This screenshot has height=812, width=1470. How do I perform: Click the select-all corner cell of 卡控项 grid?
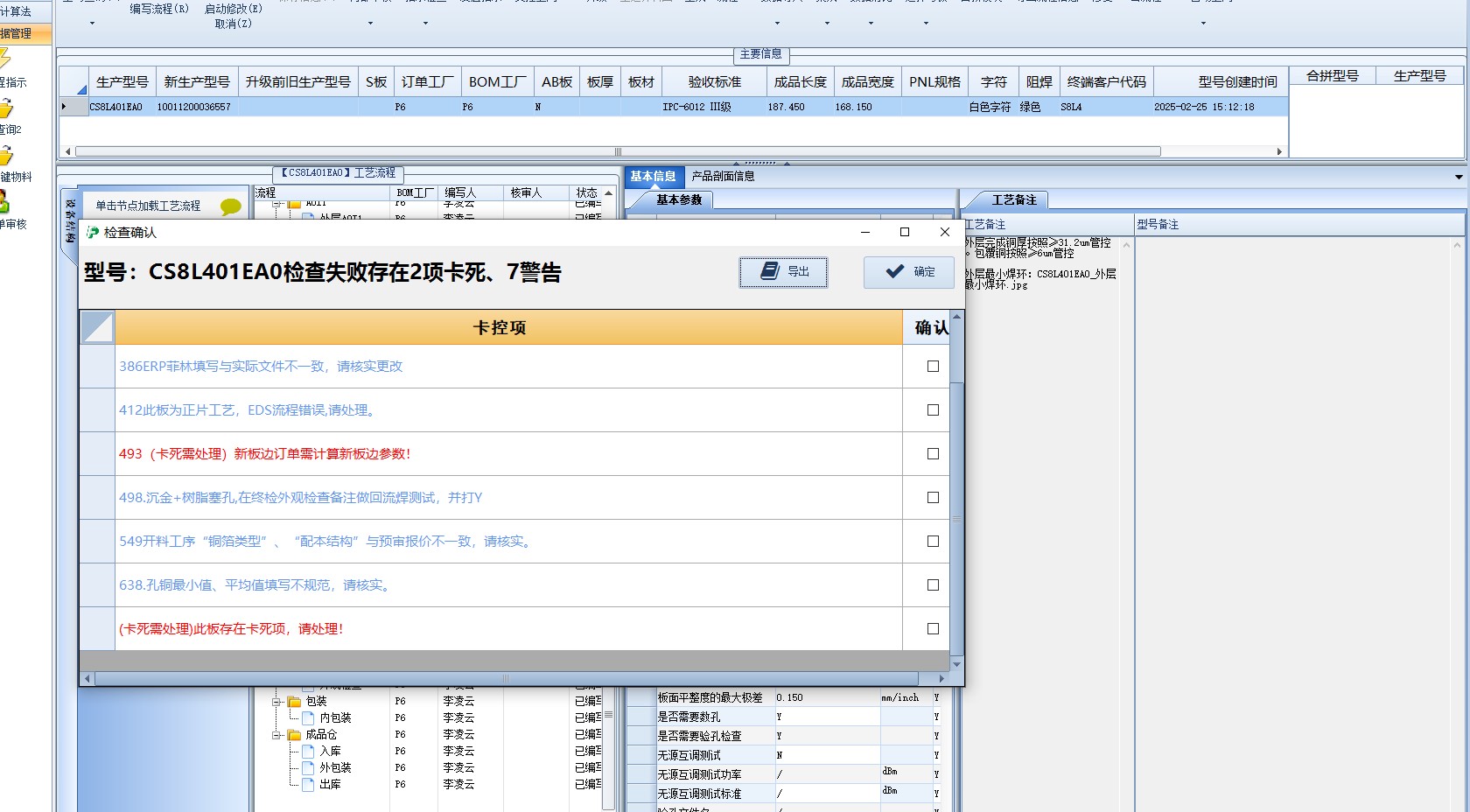click(97, 327)
